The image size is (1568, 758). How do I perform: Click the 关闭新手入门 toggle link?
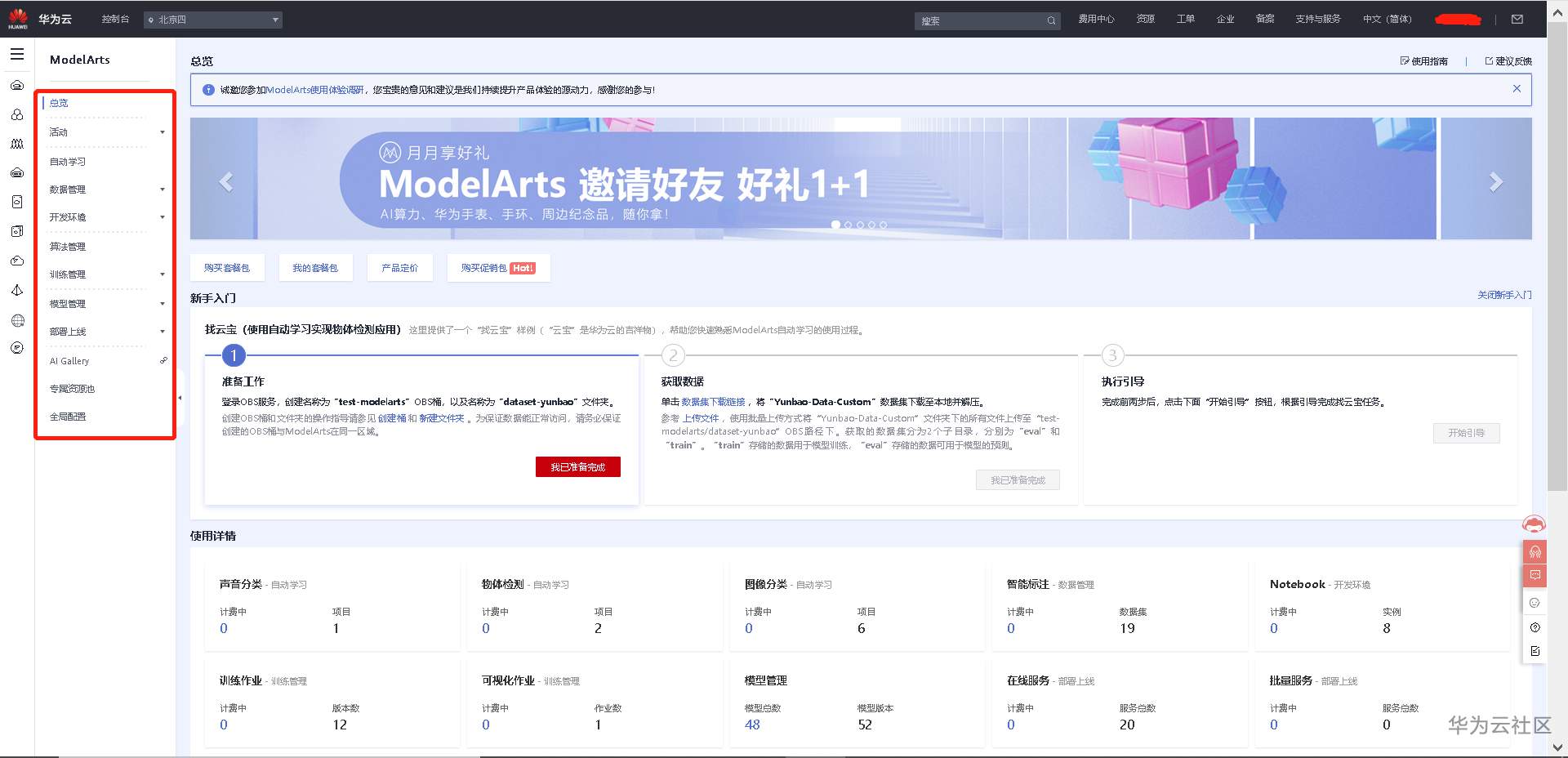pos(1502,294)
